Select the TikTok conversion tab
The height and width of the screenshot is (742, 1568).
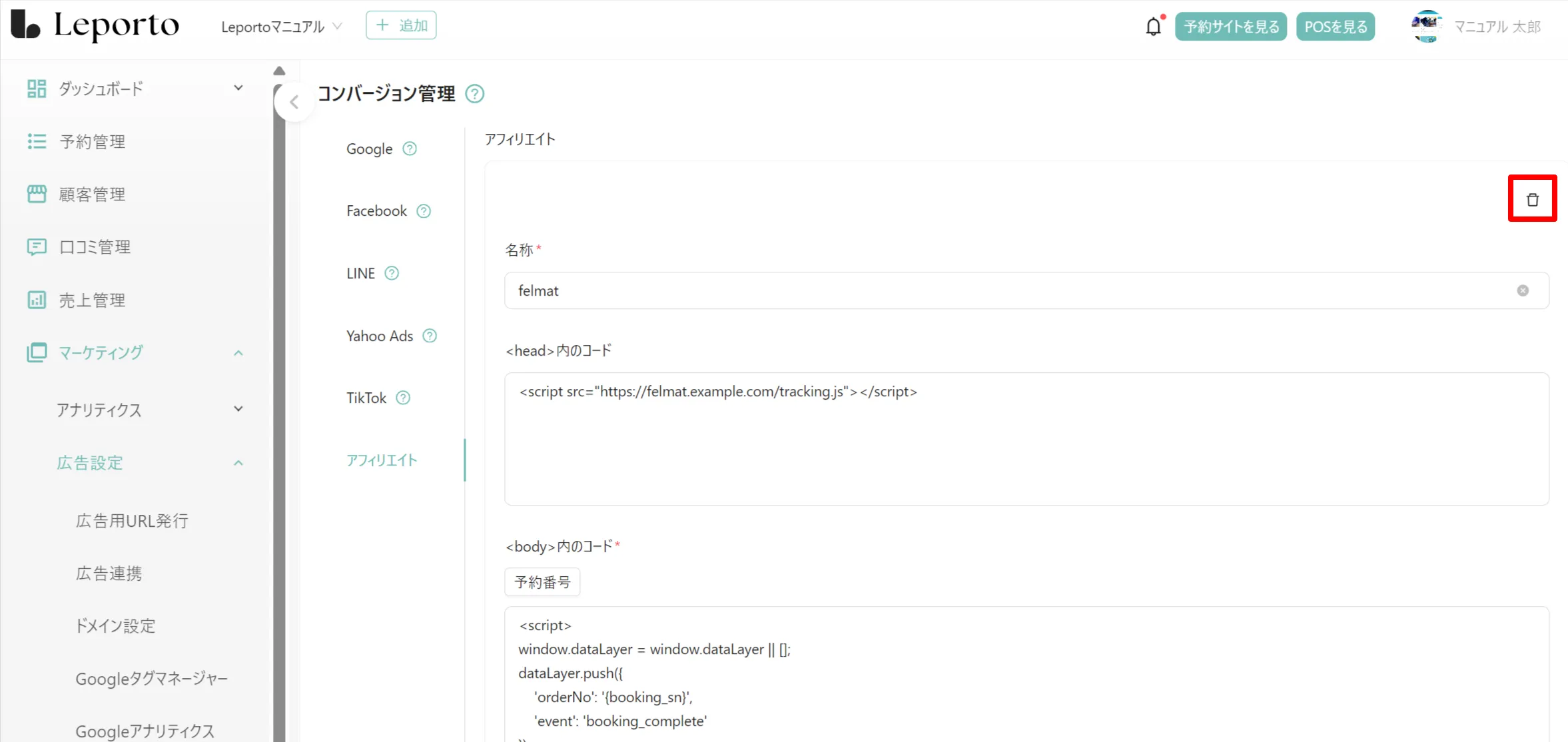coord(366,398)
